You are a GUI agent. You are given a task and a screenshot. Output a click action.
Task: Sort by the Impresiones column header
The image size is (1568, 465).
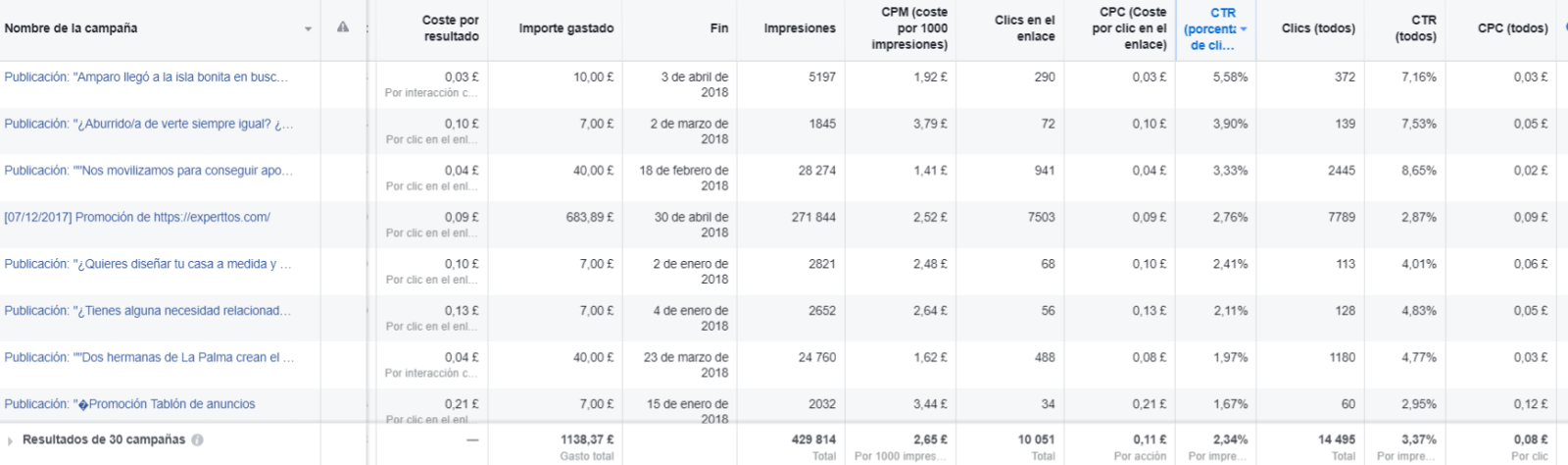(x=800, y=28)
